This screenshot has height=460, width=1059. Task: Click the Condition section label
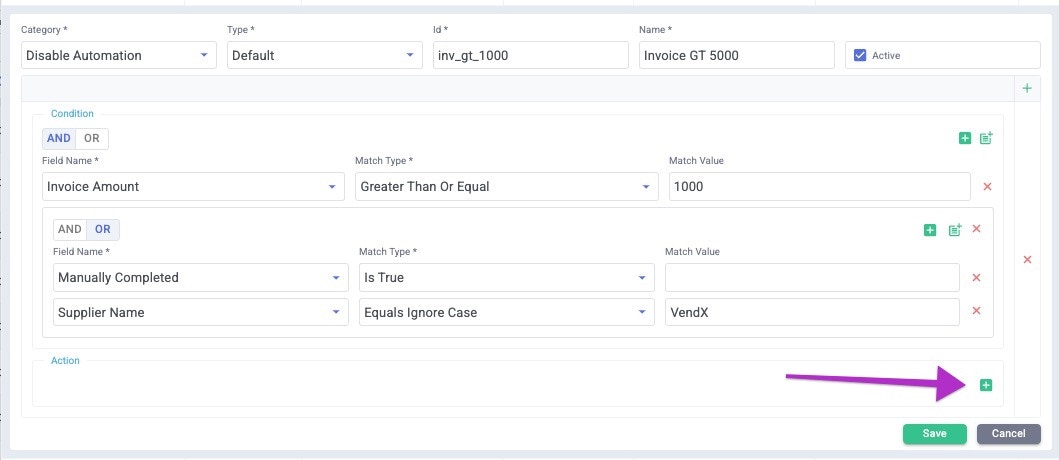click(72, 113)
